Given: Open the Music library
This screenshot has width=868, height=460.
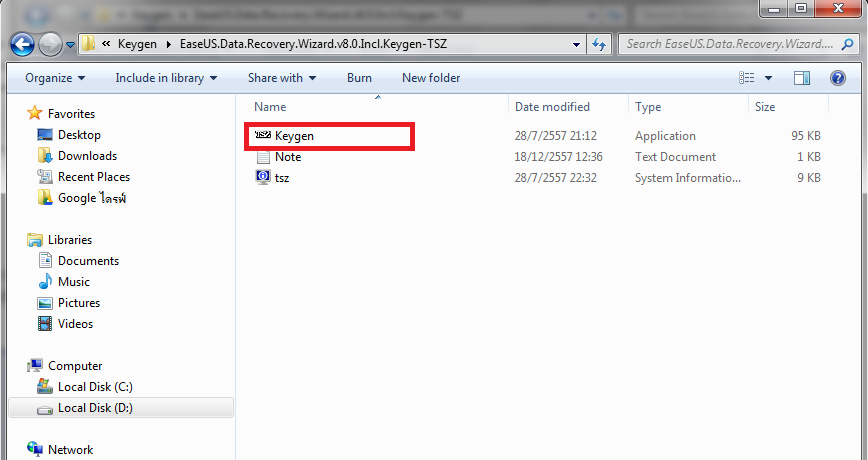Looking at the screenshot, I should coord(74,282).
